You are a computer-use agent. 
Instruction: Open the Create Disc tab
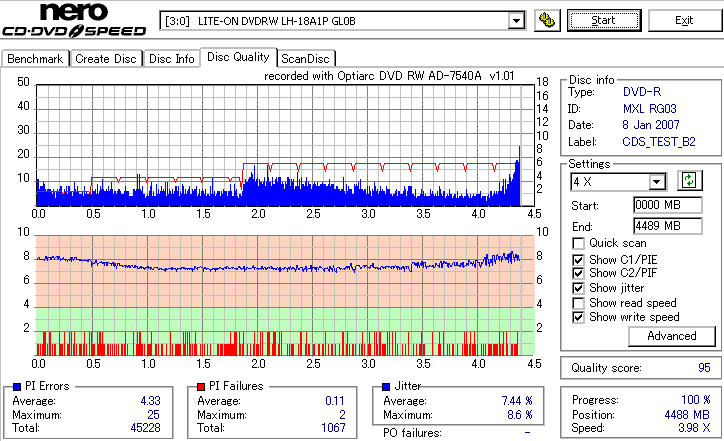point(106,59)
